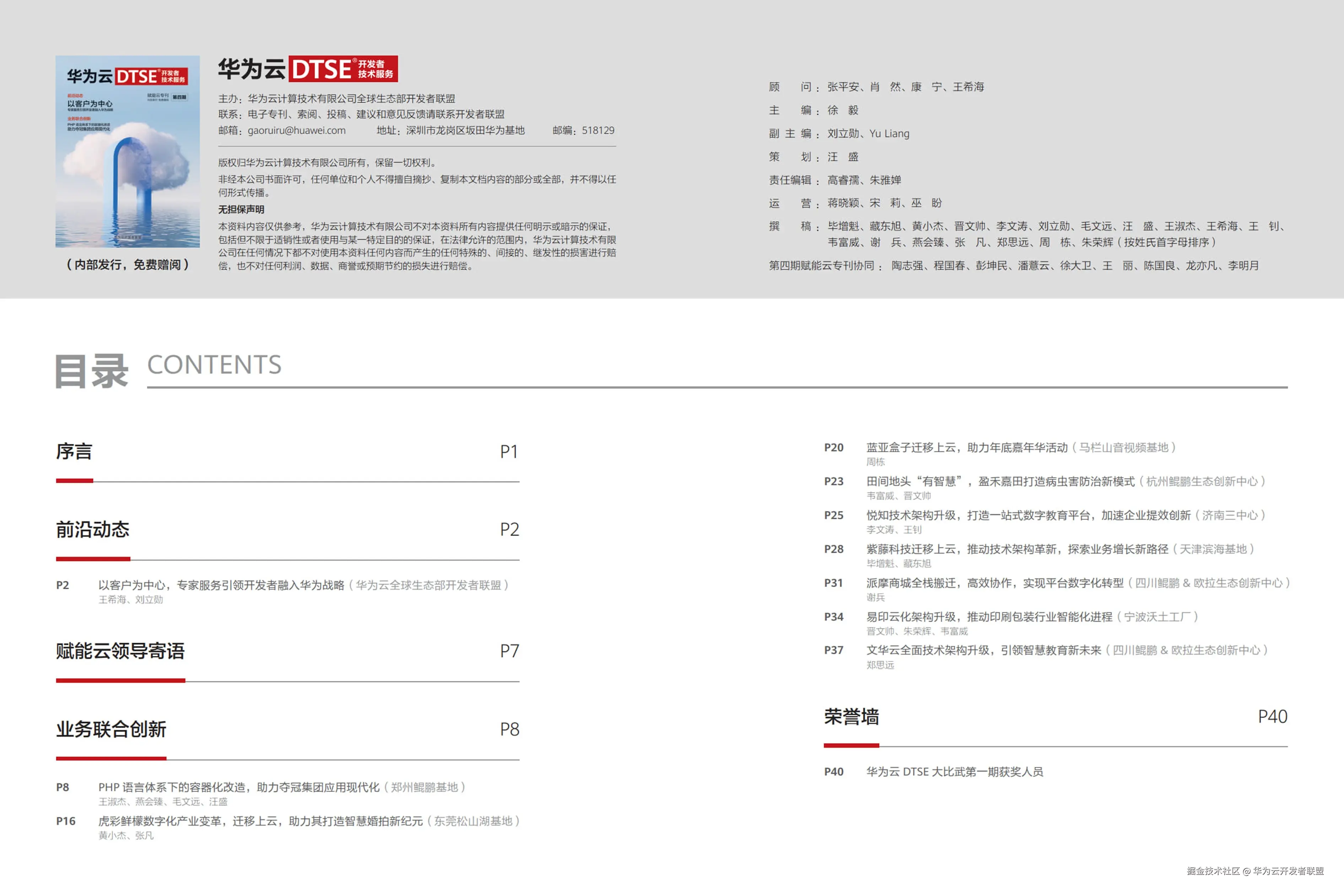Open the 前沿动态 section heading
1344x896 pixels.
pos(93,529)
